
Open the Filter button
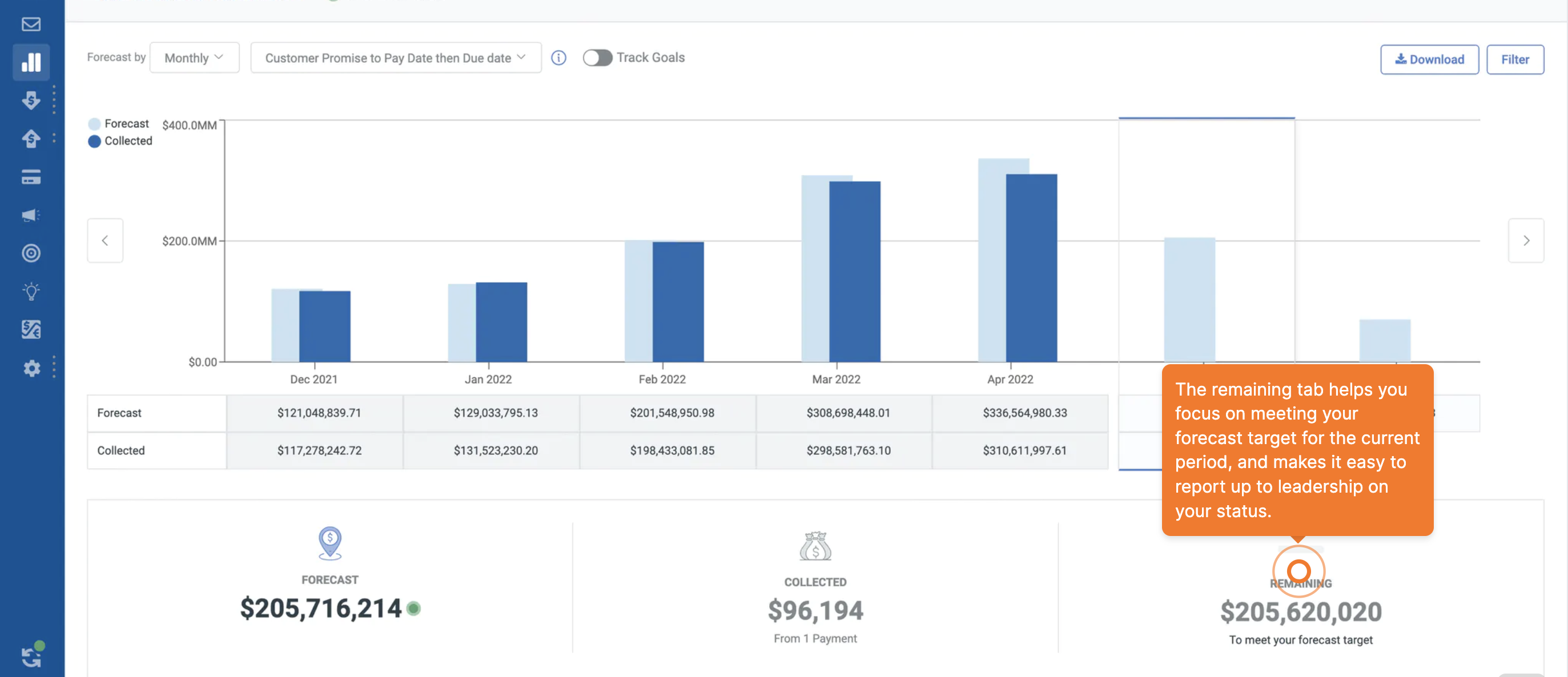pos(1514,59)
